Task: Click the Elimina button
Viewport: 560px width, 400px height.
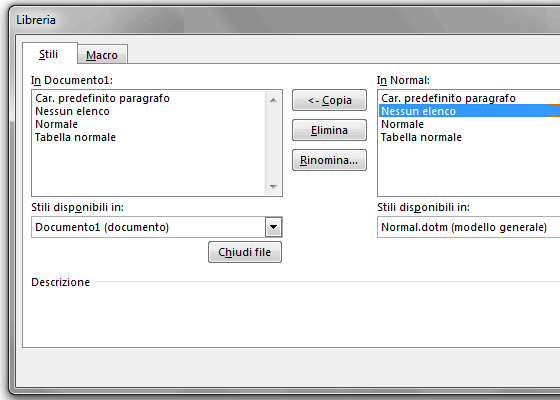Action: pyautogui.click(x=329, y=130)
